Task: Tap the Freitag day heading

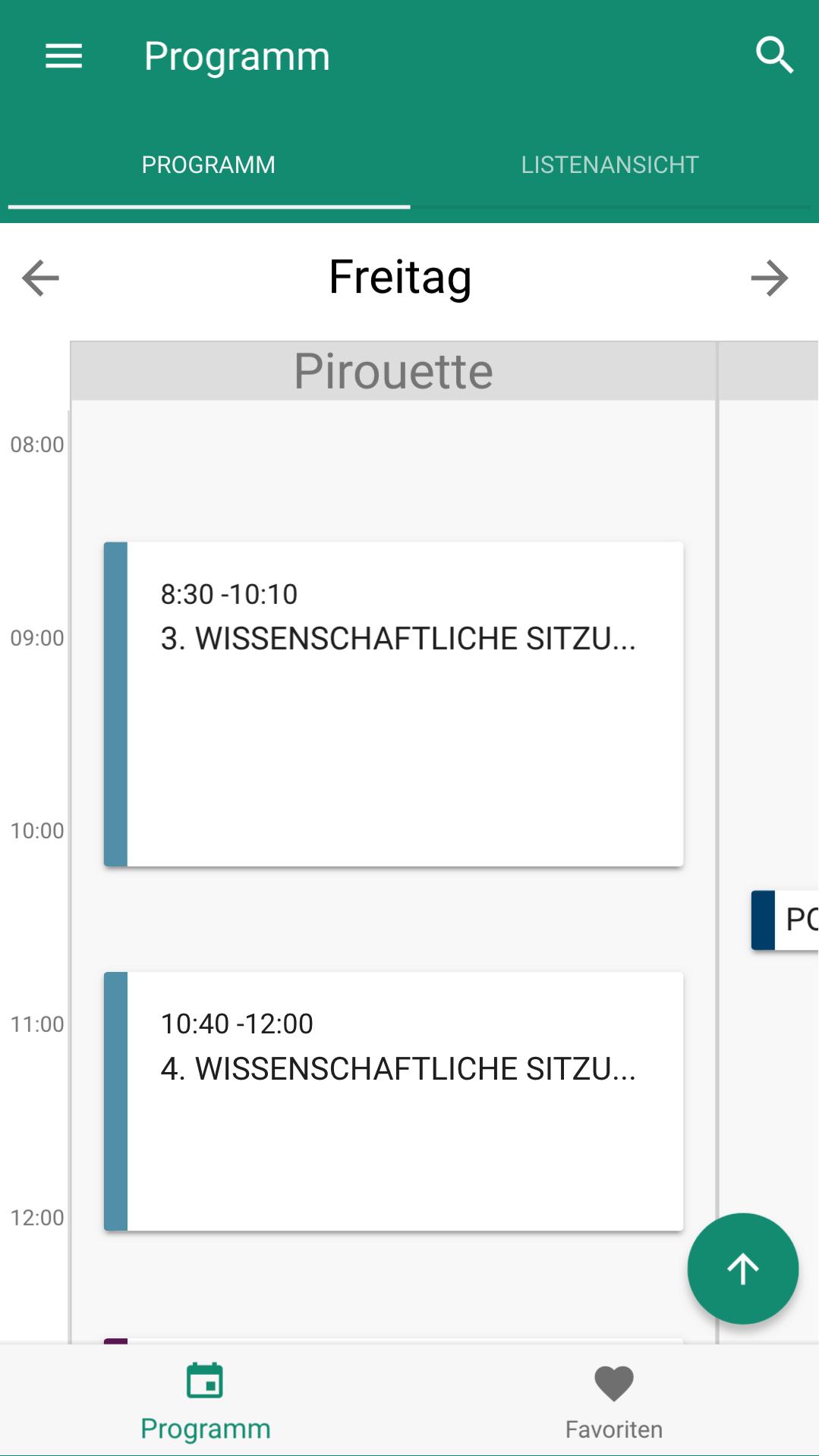Action: 400,277
